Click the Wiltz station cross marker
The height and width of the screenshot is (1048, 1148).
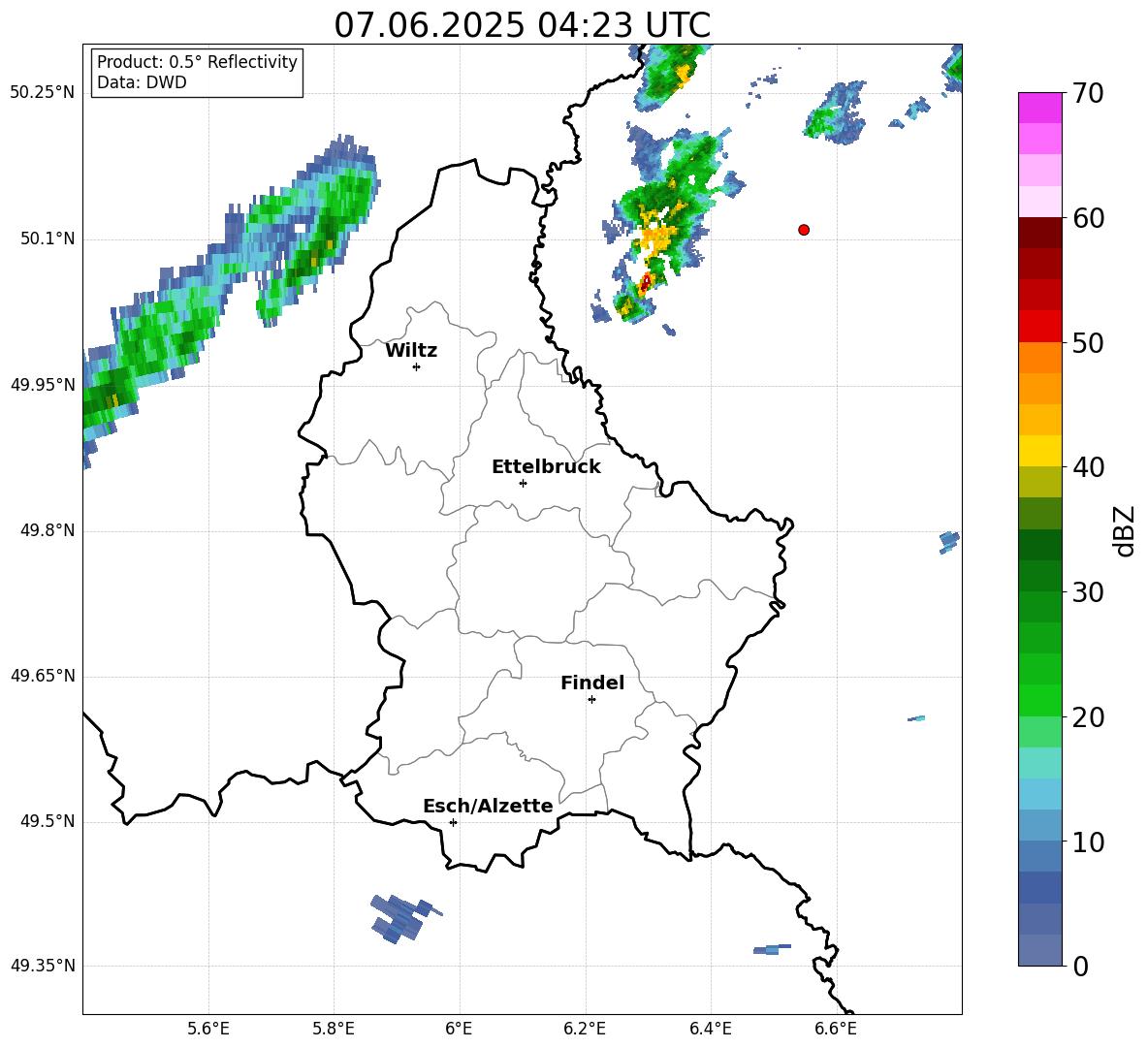[417, 366]
